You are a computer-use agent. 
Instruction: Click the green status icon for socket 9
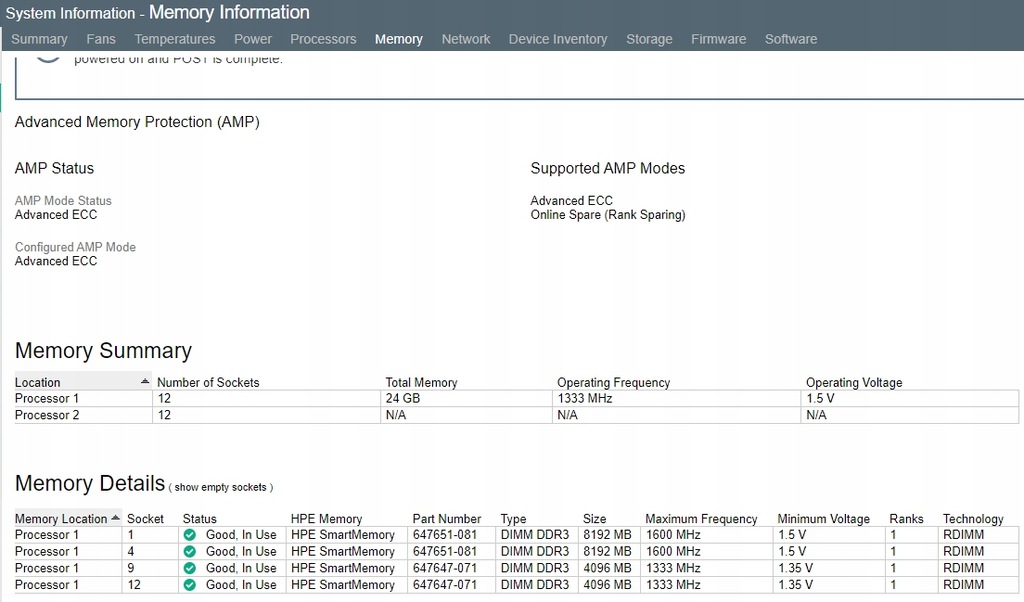pyautogui.click(x=189, y=568)
